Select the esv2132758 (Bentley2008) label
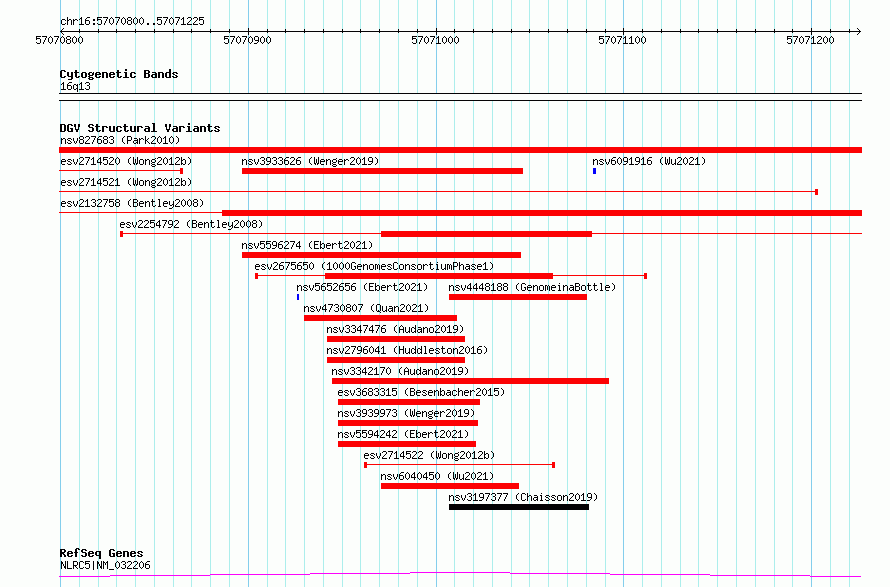Viewport: 890px width, 587px height. coord(132,203)
